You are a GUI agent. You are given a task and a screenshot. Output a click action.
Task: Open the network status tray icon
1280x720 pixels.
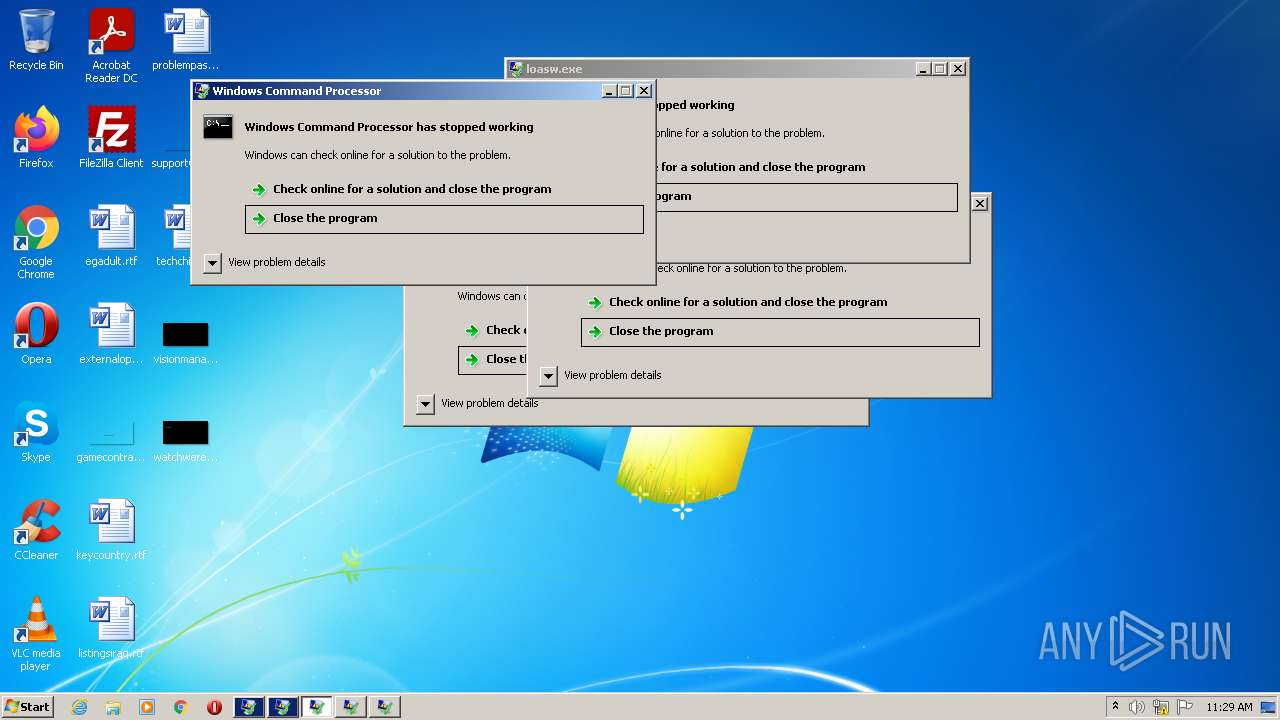point(1161,707)
